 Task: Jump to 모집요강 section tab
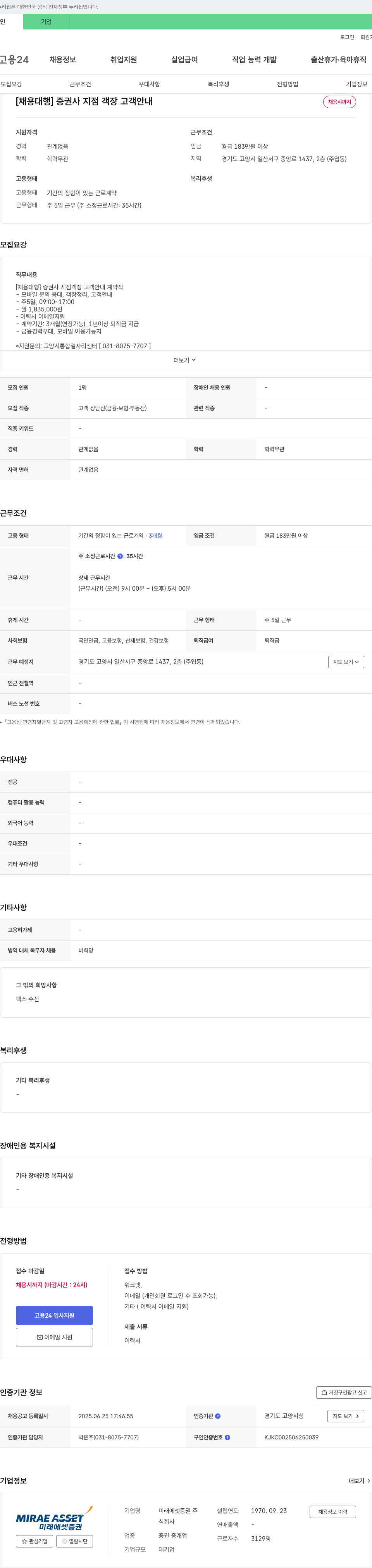tap(11, 84)
